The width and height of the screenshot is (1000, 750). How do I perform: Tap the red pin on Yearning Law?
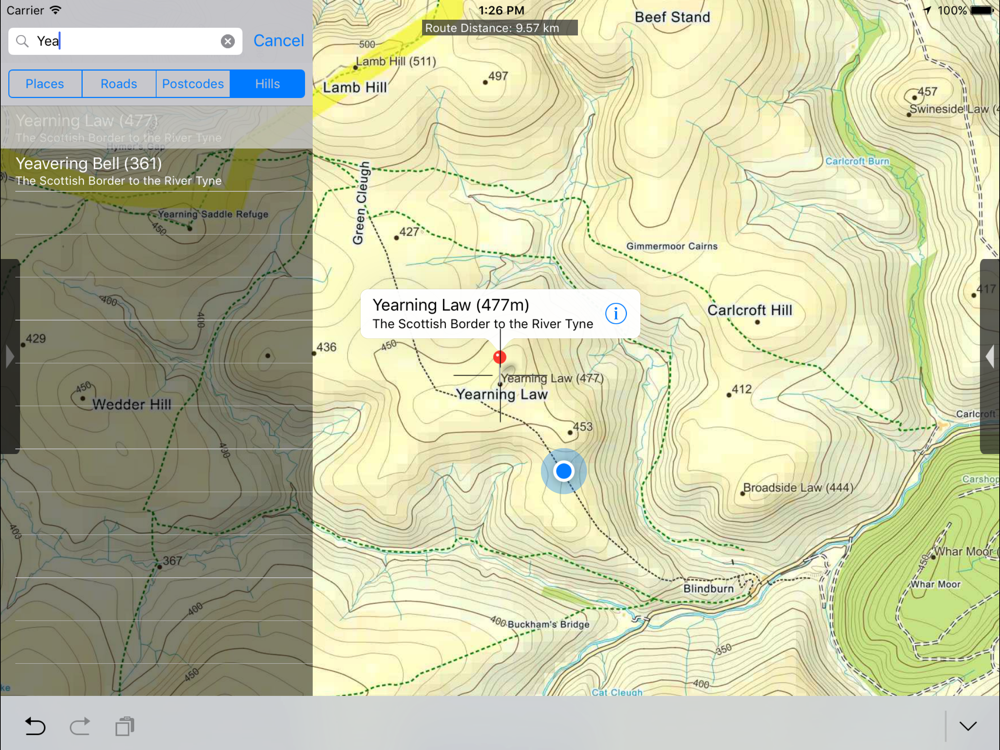[499, 357]
